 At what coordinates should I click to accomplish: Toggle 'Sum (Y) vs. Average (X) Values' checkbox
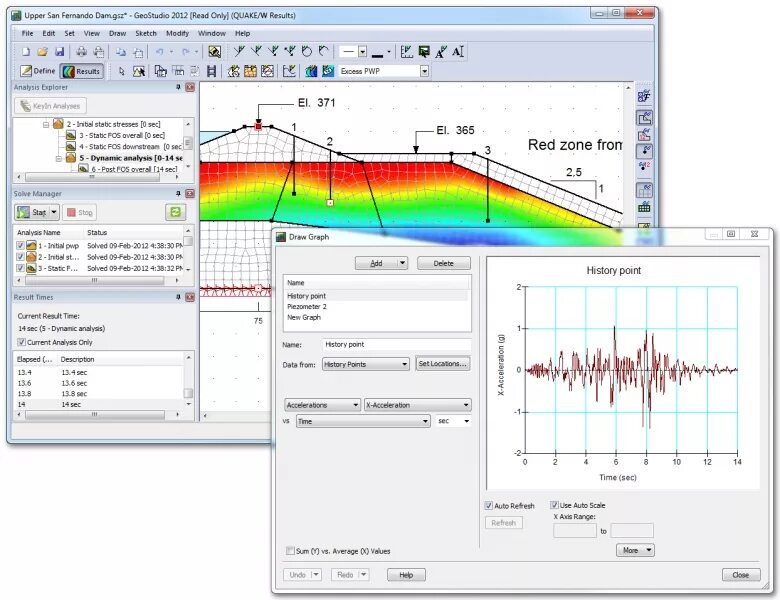click(x=290, y=551)
